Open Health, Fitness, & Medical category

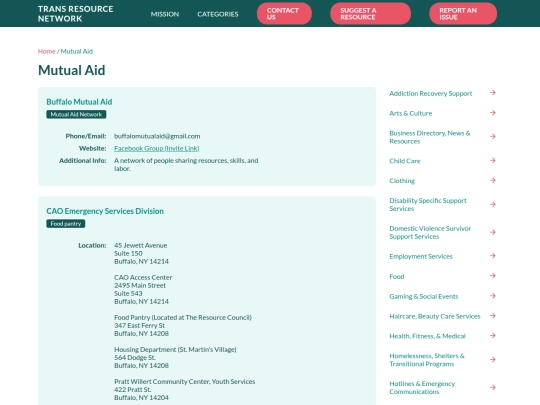(x=427, y=336)
